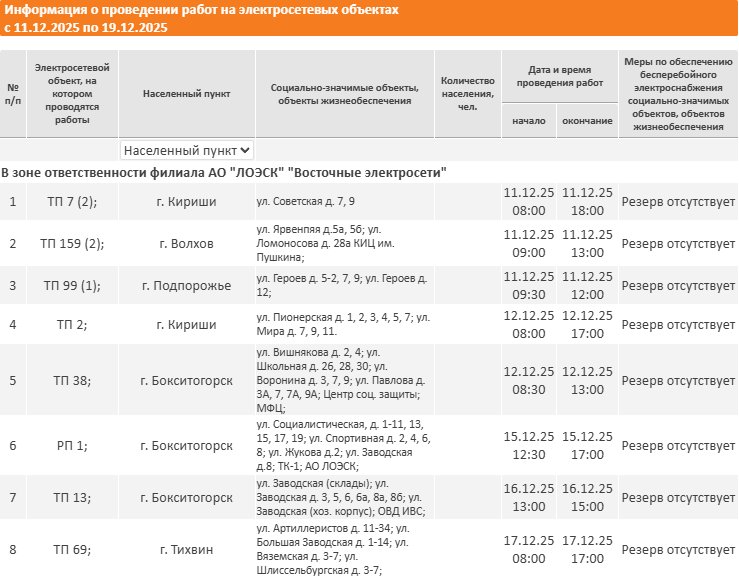Screen dimensions: 739x579
Task: Select end time "11.12.25 18:00"
Action: point(587,202)
